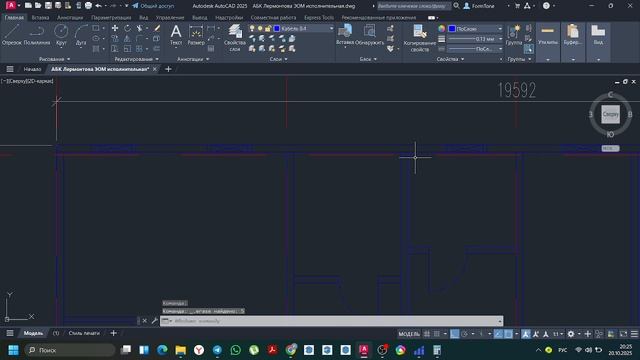
Task: Toggle 2D object snap in status bar
Action: click(x=508, y=334)
